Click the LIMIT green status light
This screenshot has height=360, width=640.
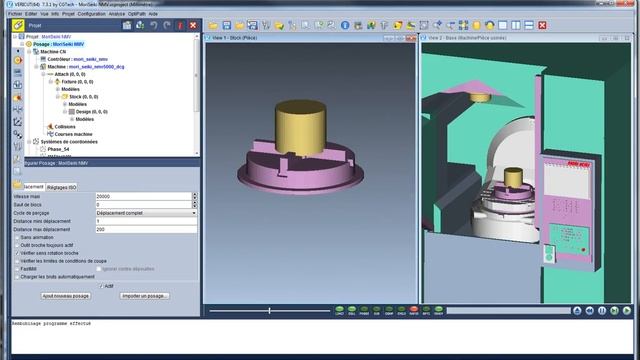tap(339, 310)
